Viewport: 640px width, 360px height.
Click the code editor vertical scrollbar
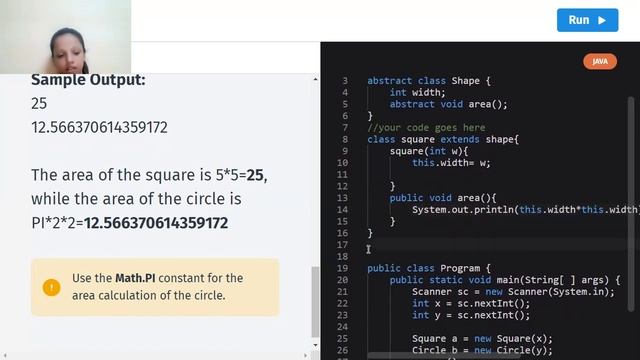click(x=631, y=204)
